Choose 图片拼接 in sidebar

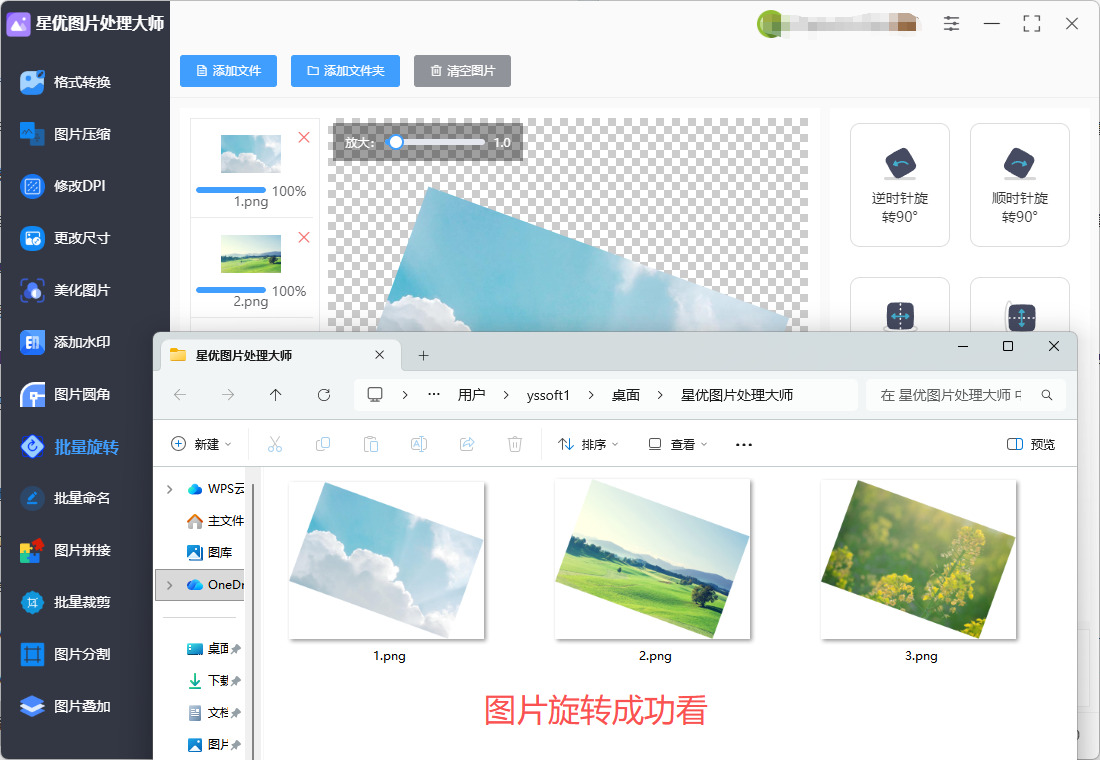tap(65, 550)
